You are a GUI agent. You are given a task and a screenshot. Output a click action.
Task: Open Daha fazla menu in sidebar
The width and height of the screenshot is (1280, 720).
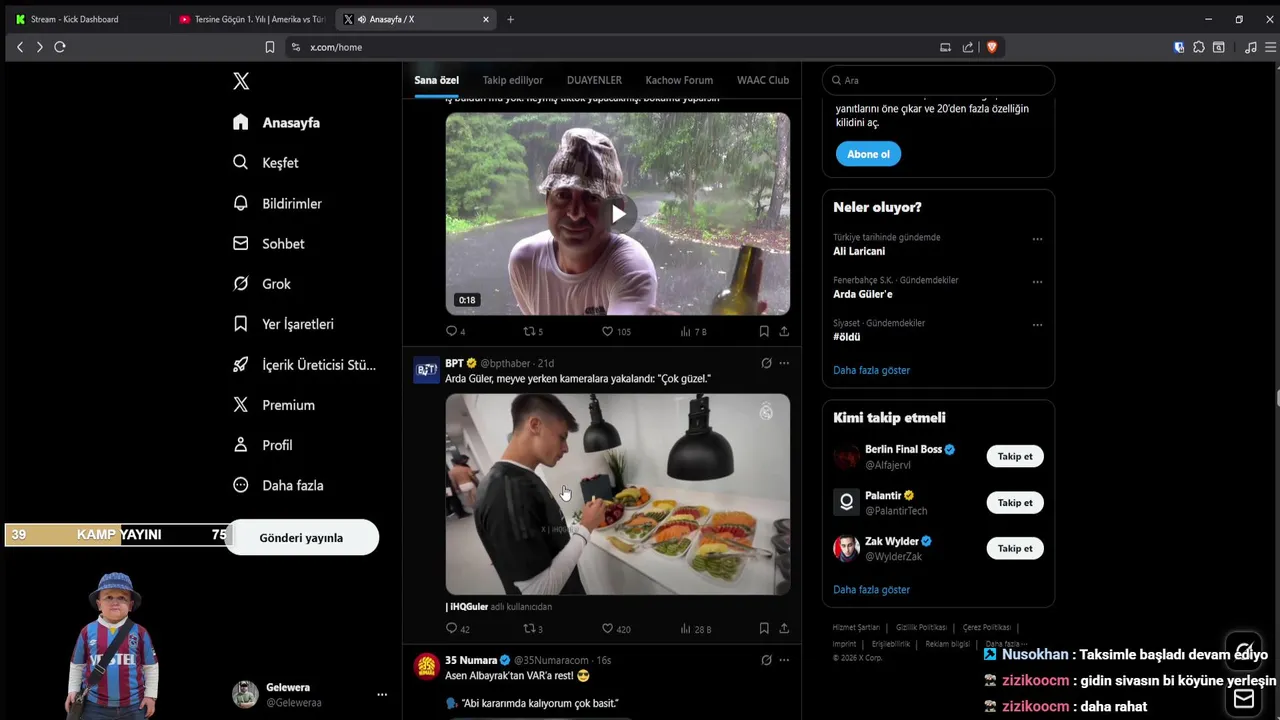tap(278, 485)
